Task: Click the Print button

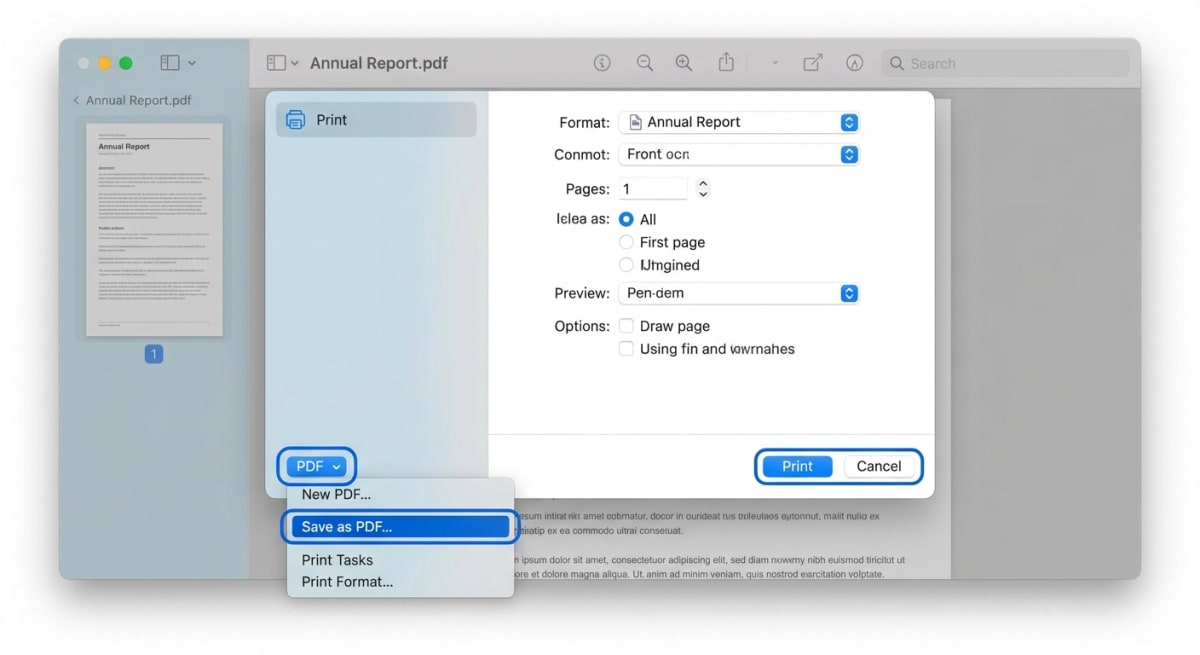Action: point(797,466)
